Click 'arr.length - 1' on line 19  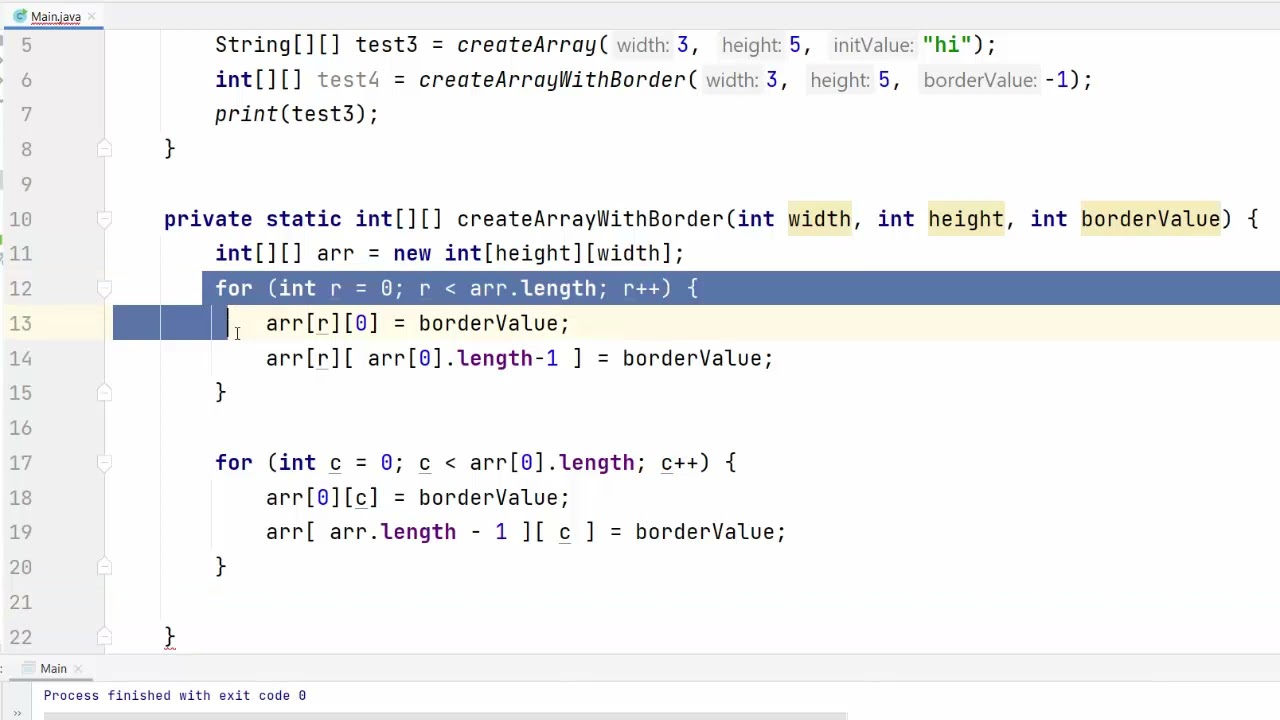418,532
